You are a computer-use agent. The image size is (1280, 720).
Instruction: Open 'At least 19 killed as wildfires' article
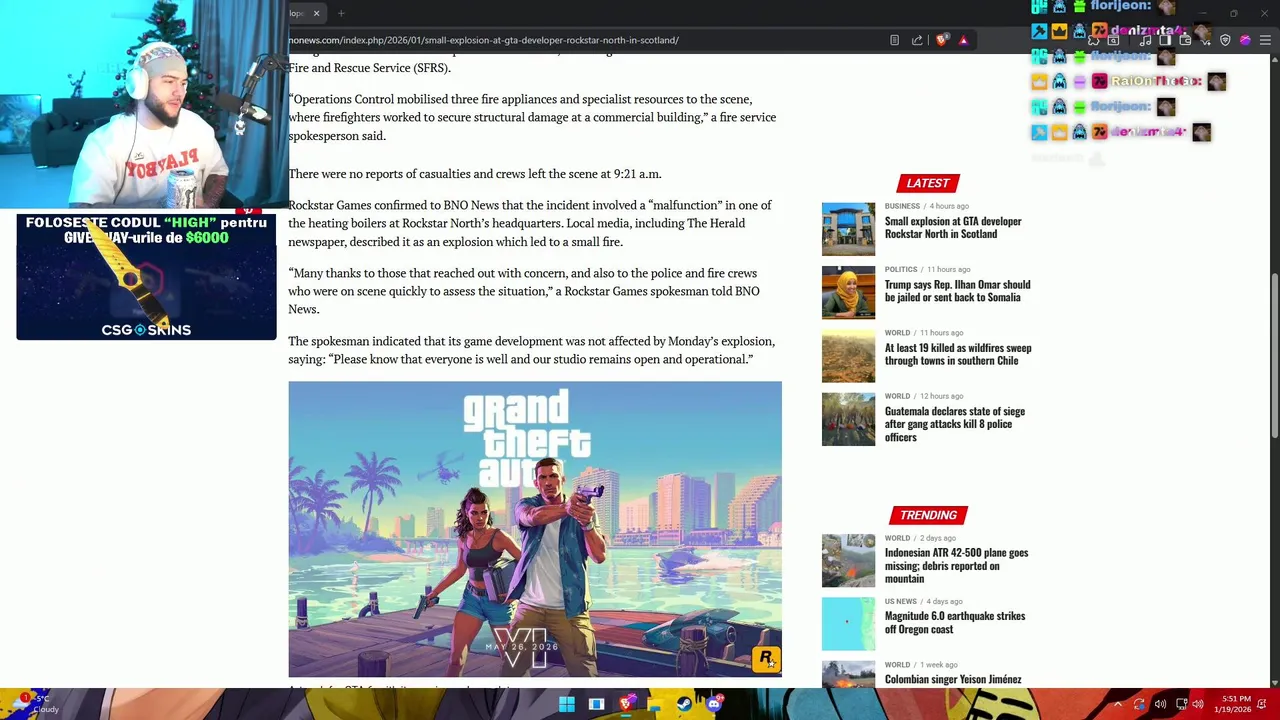point(958,354)
